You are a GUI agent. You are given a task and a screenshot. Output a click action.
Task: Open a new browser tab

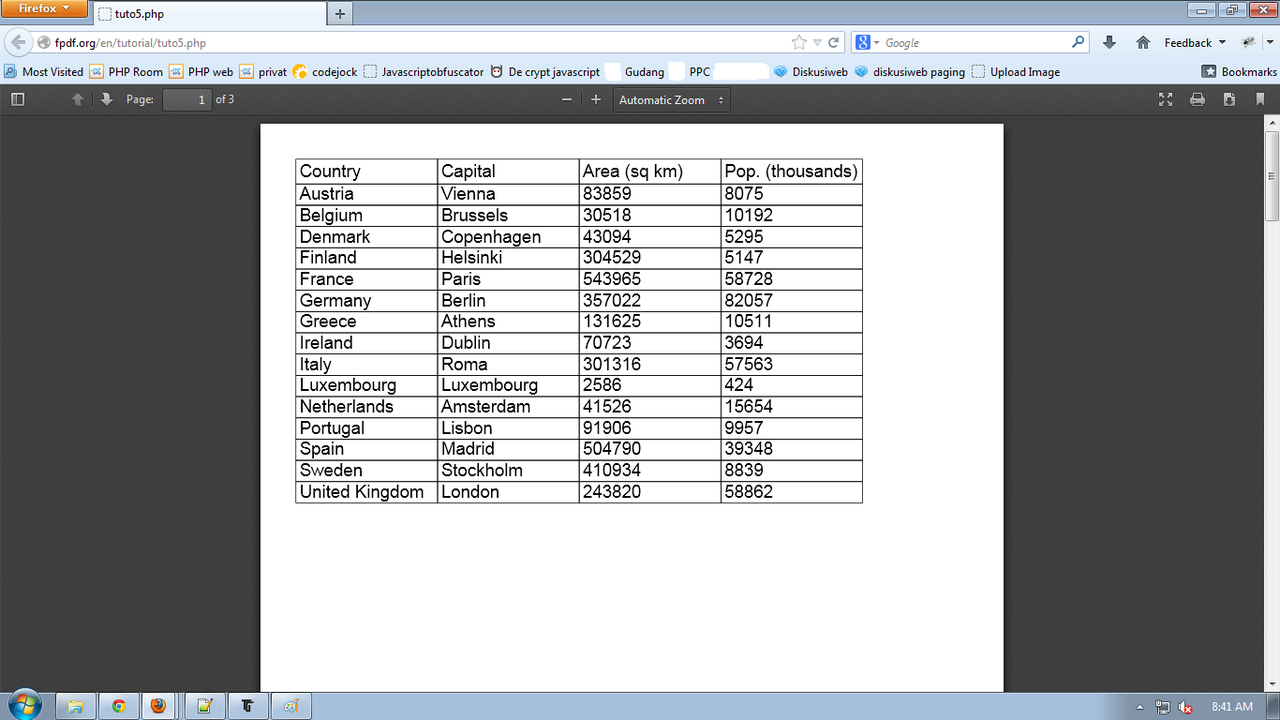pos(340,14)
